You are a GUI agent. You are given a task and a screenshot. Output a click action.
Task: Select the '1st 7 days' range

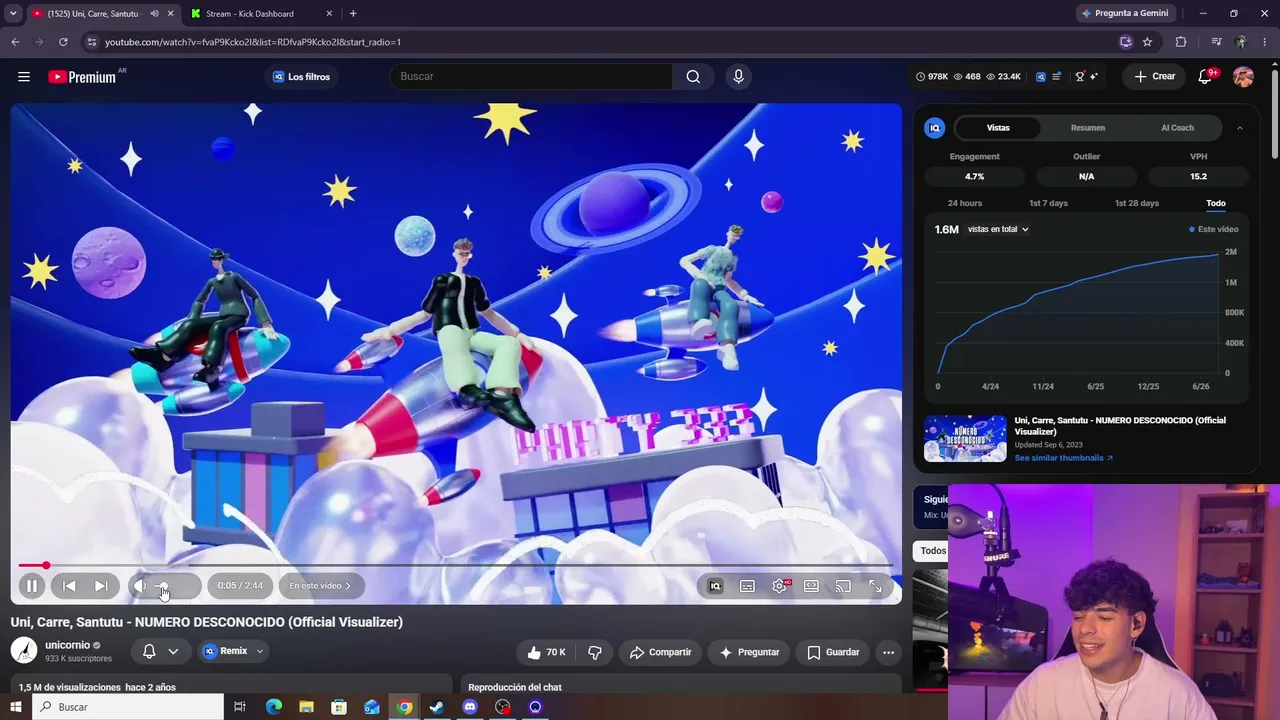point(1048,203)
